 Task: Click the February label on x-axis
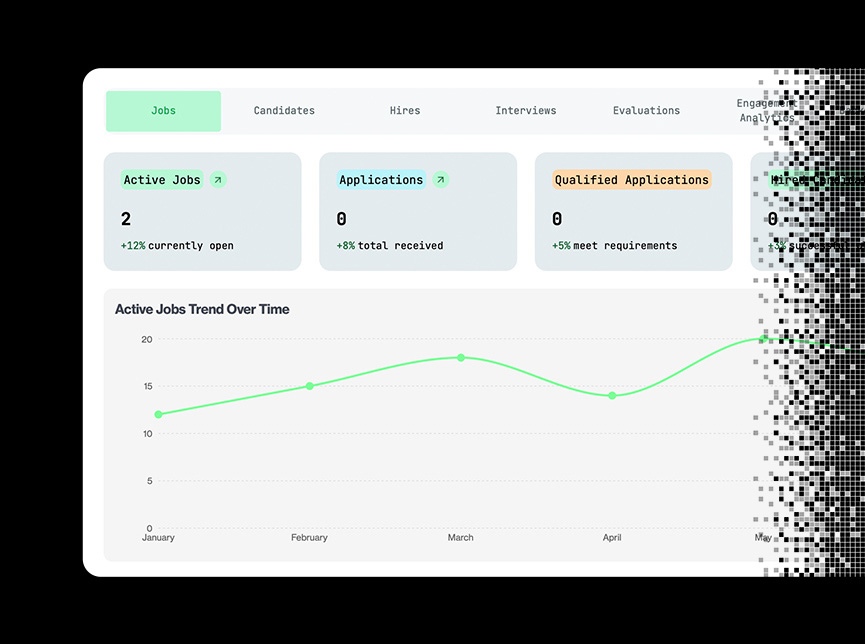(x=309, y=538)
